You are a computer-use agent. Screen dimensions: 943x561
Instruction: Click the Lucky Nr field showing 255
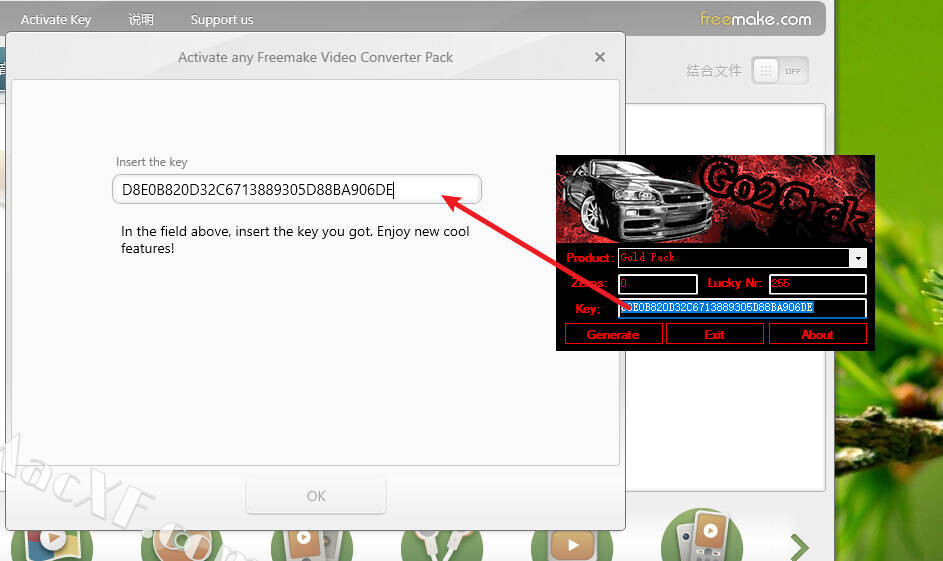pos(817,284)
